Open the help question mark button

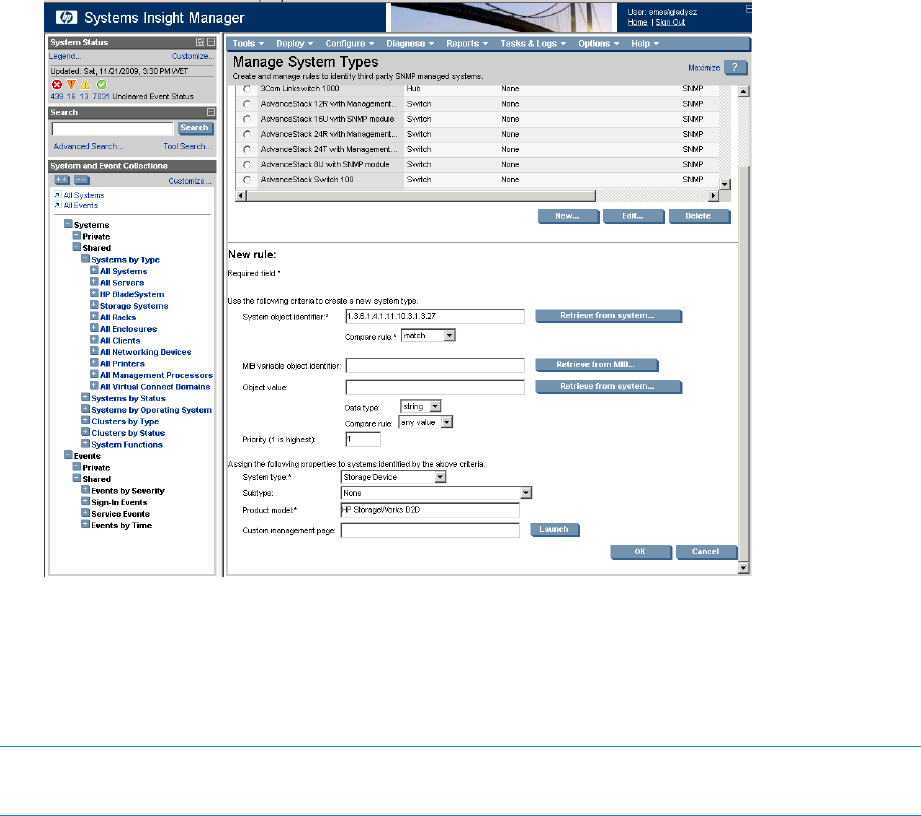pyautogui.click(x=735, y=68)
